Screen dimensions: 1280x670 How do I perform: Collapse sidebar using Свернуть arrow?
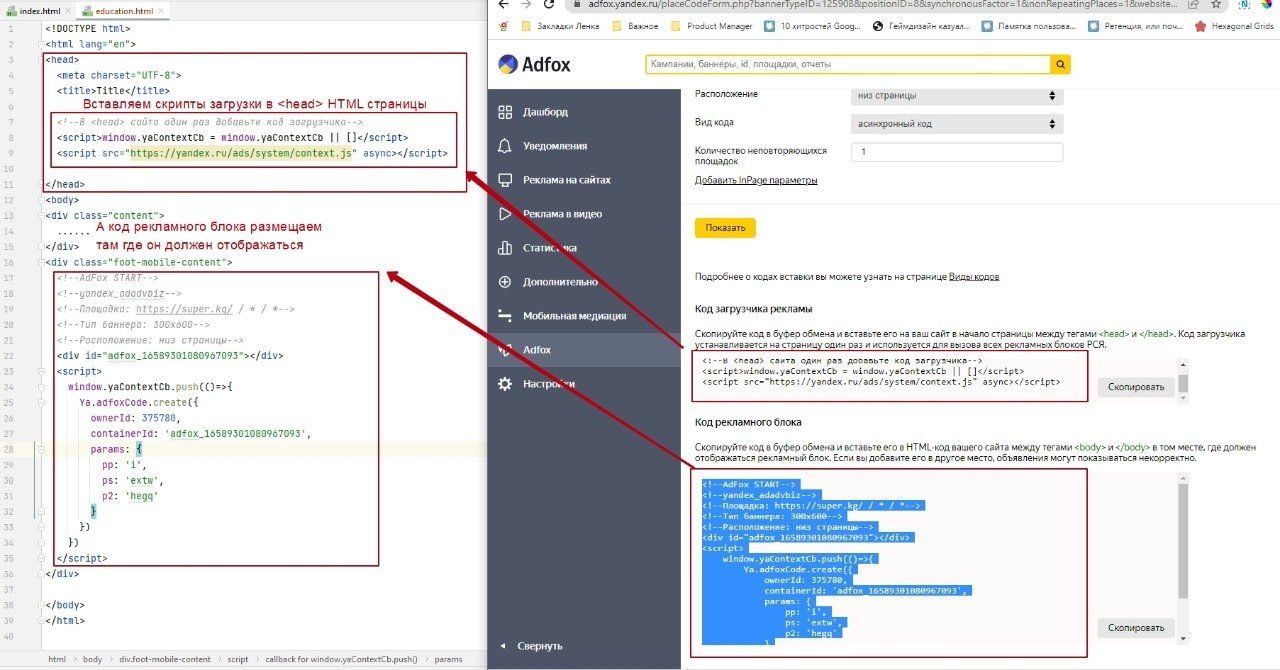(503, 646)
